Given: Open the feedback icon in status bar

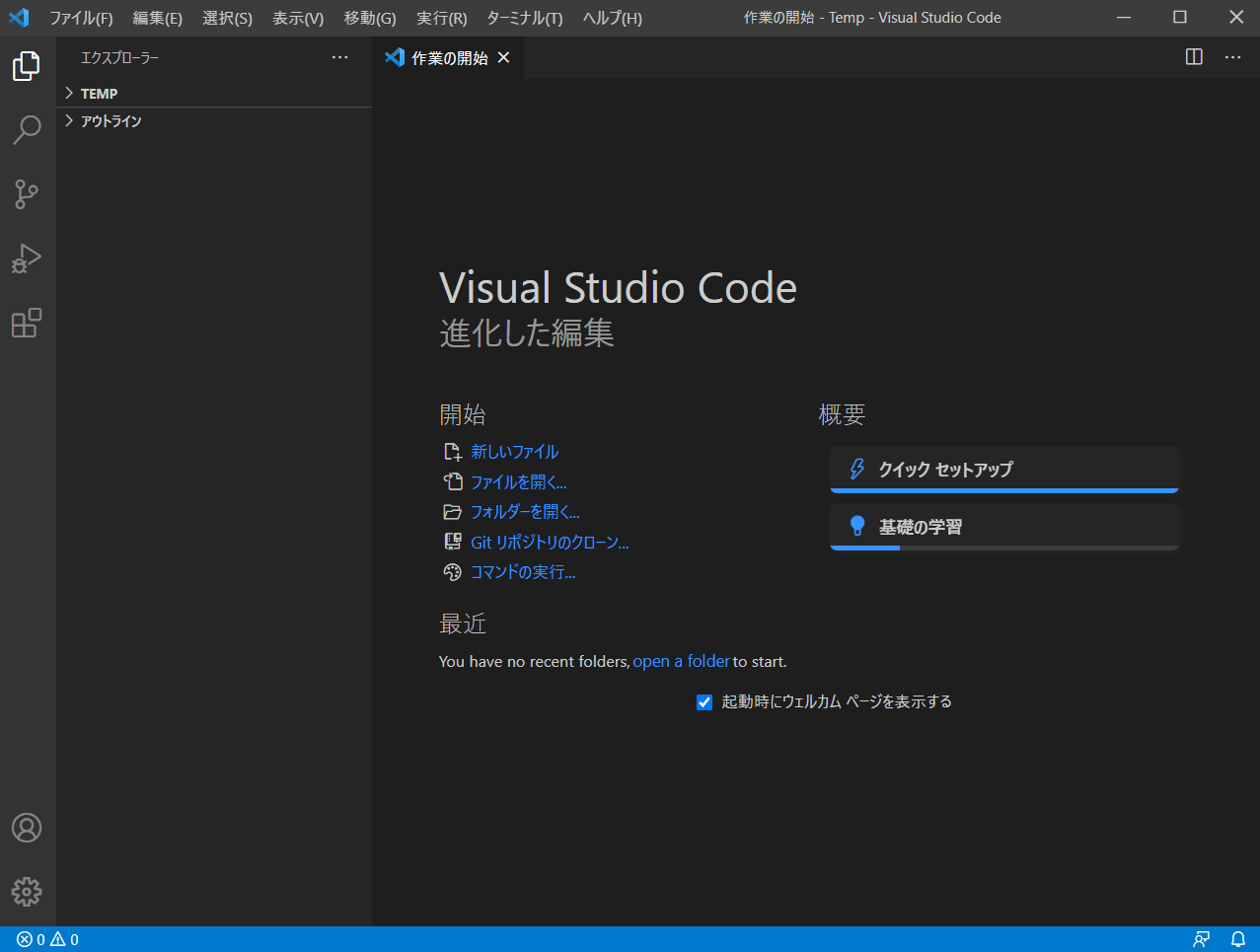Looking at the screenshot, I should tap(1201, 939).
